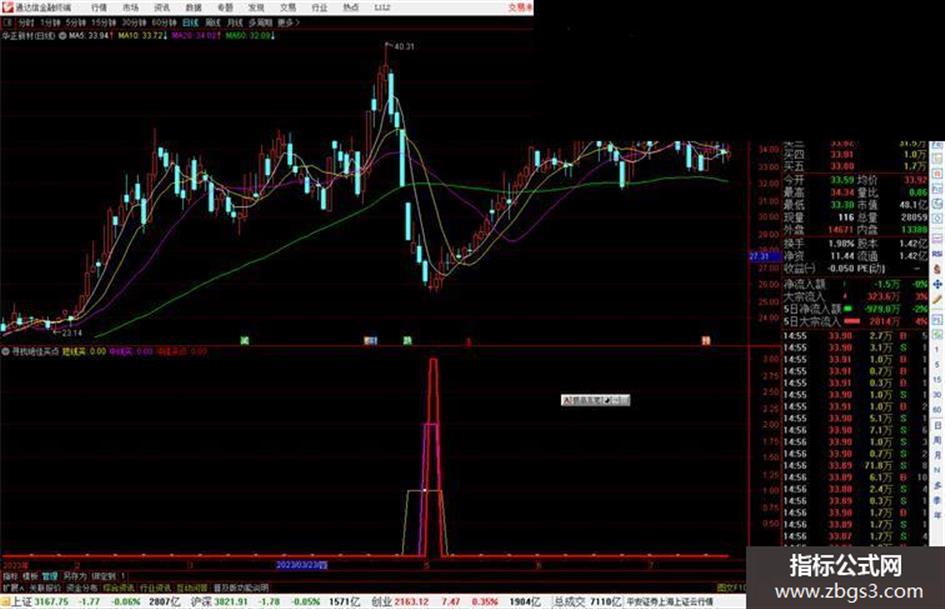Open the 行业资讯 tab
The width and height of the screenshot is (945, 609).
155,588
